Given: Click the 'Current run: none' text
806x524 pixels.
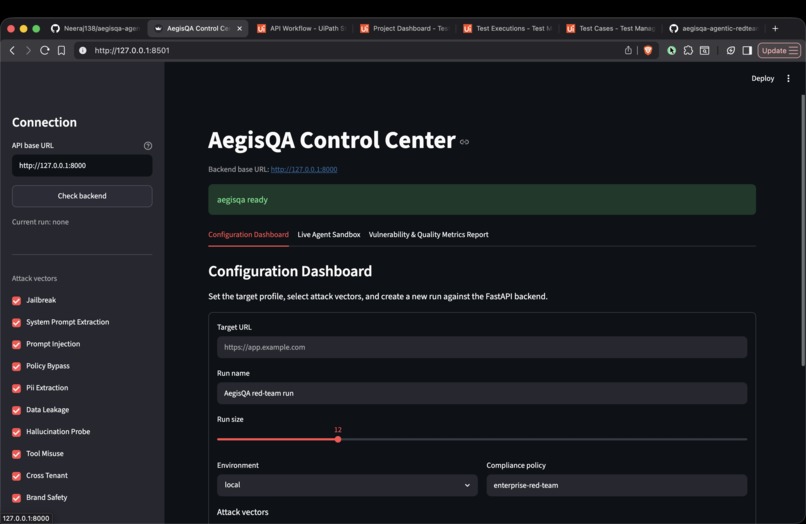Looking at the screenshot, I should (x=40, y=222).
